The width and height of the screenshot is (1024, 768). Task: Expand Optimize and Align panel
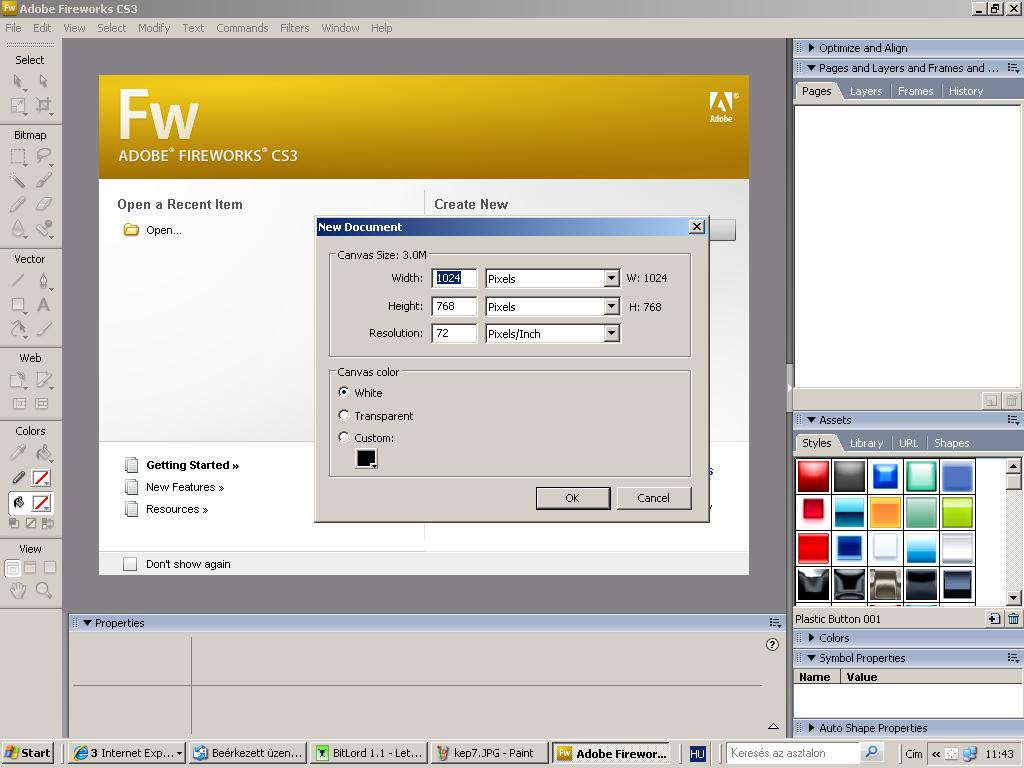(x=811, y=48)
